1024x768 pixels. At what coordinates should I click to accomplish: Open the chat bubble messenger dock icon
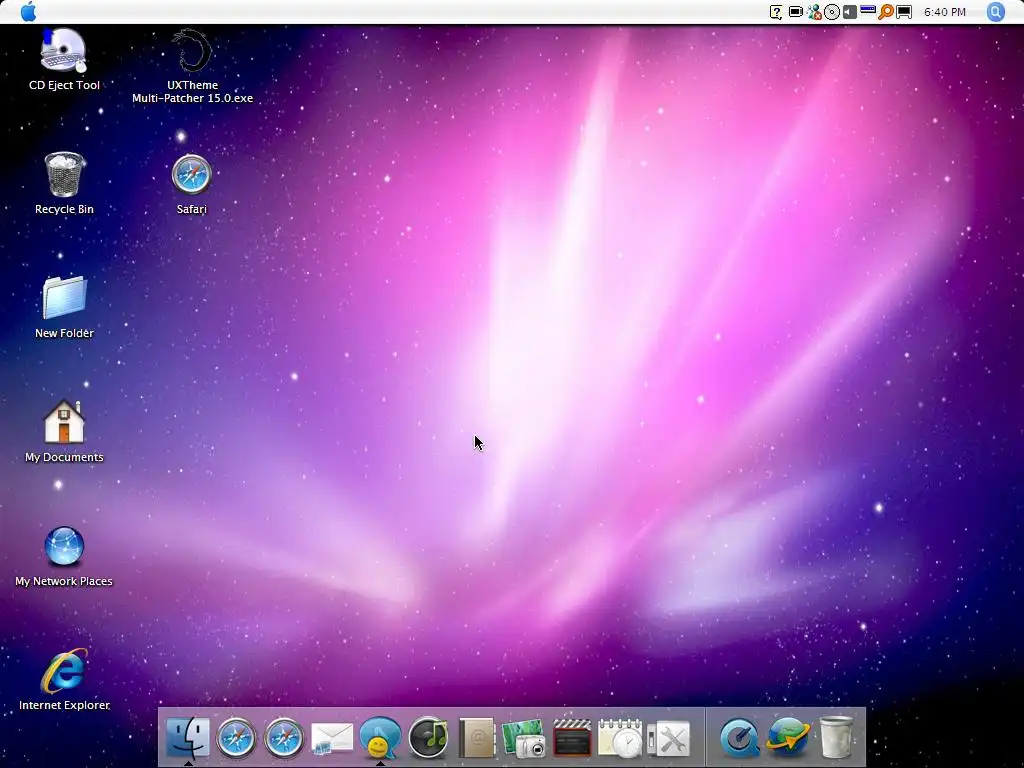click(x=380, y=738)
